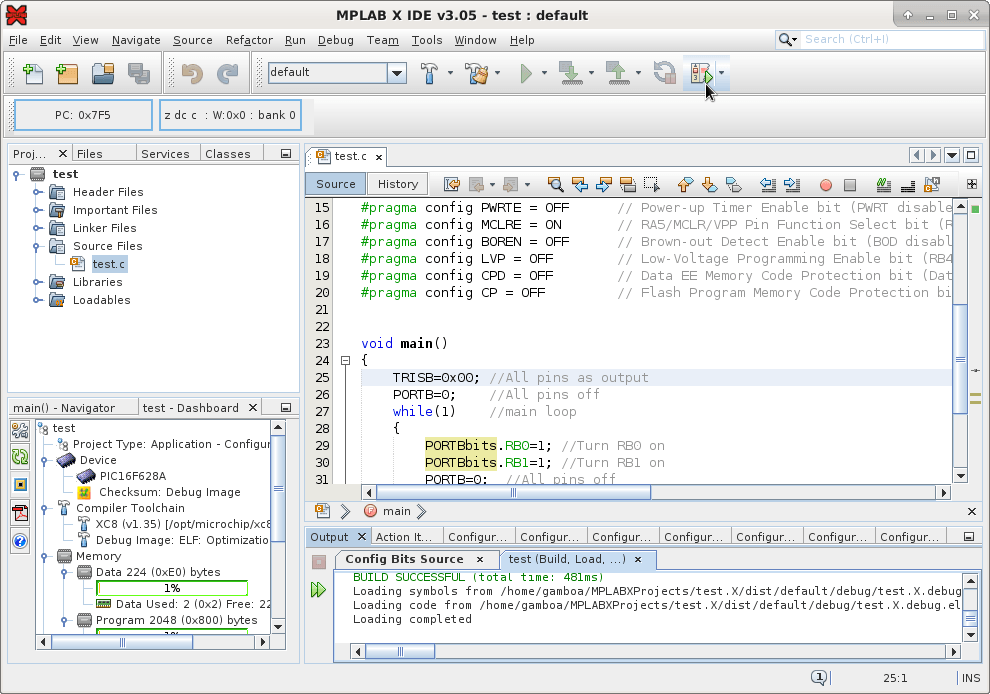The image size is (990, 694).
Task: Click the green Re-run arrows in Output
Action: click(318, 590)
